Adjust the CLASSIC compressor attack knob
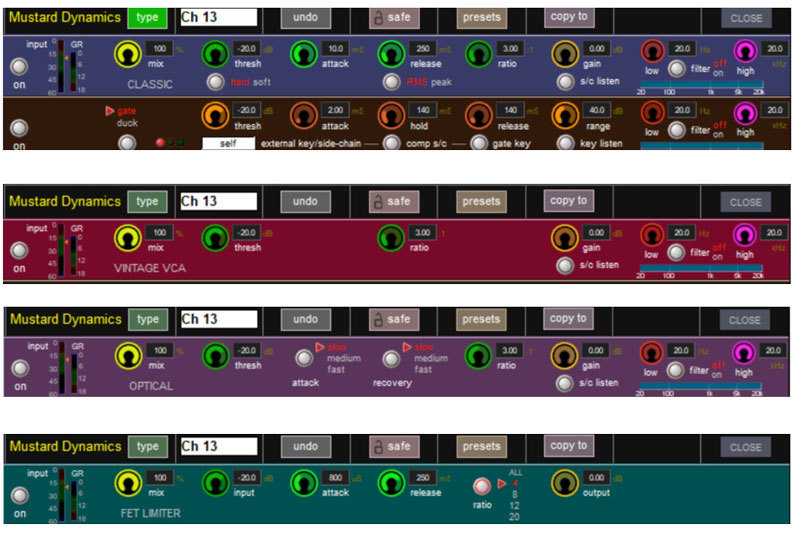 (304, 55)
